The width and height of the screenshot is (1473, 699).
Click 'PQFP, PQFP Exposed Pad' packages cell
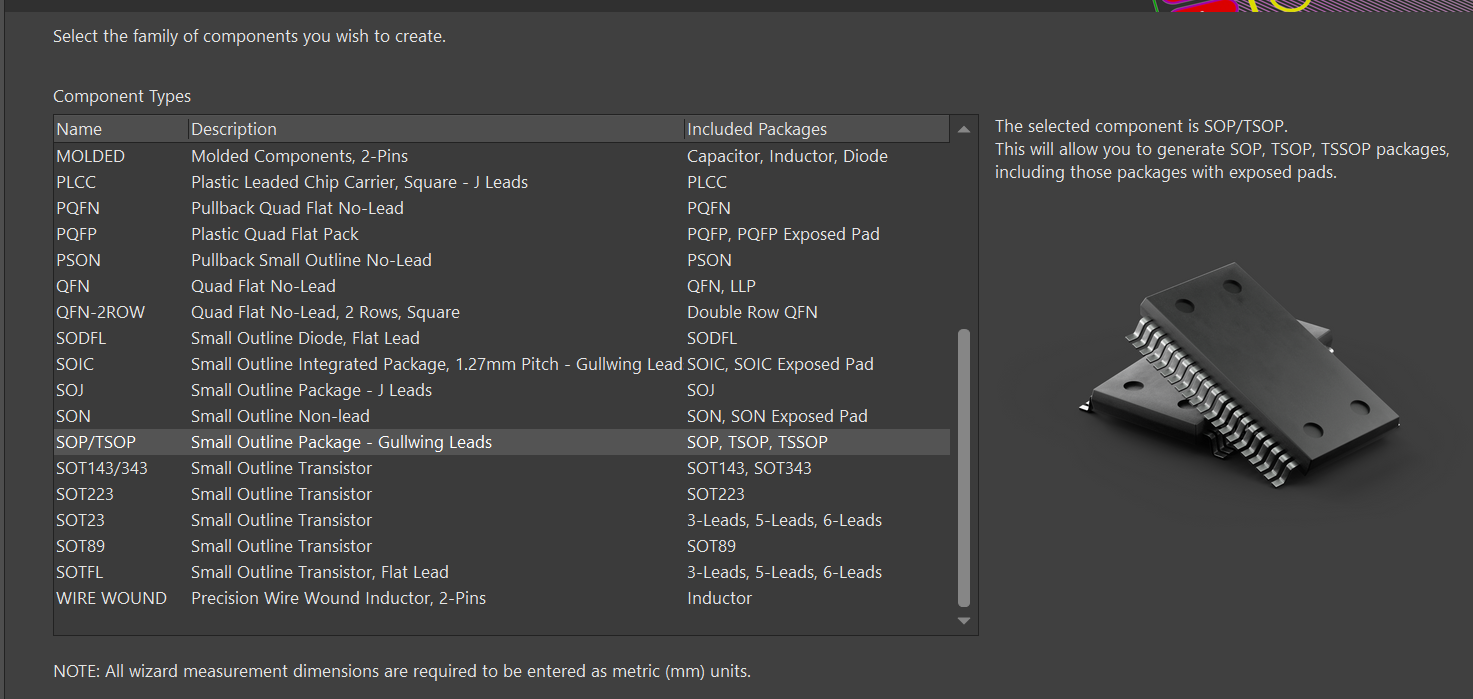pyautogui.click(x=783, y=234)
